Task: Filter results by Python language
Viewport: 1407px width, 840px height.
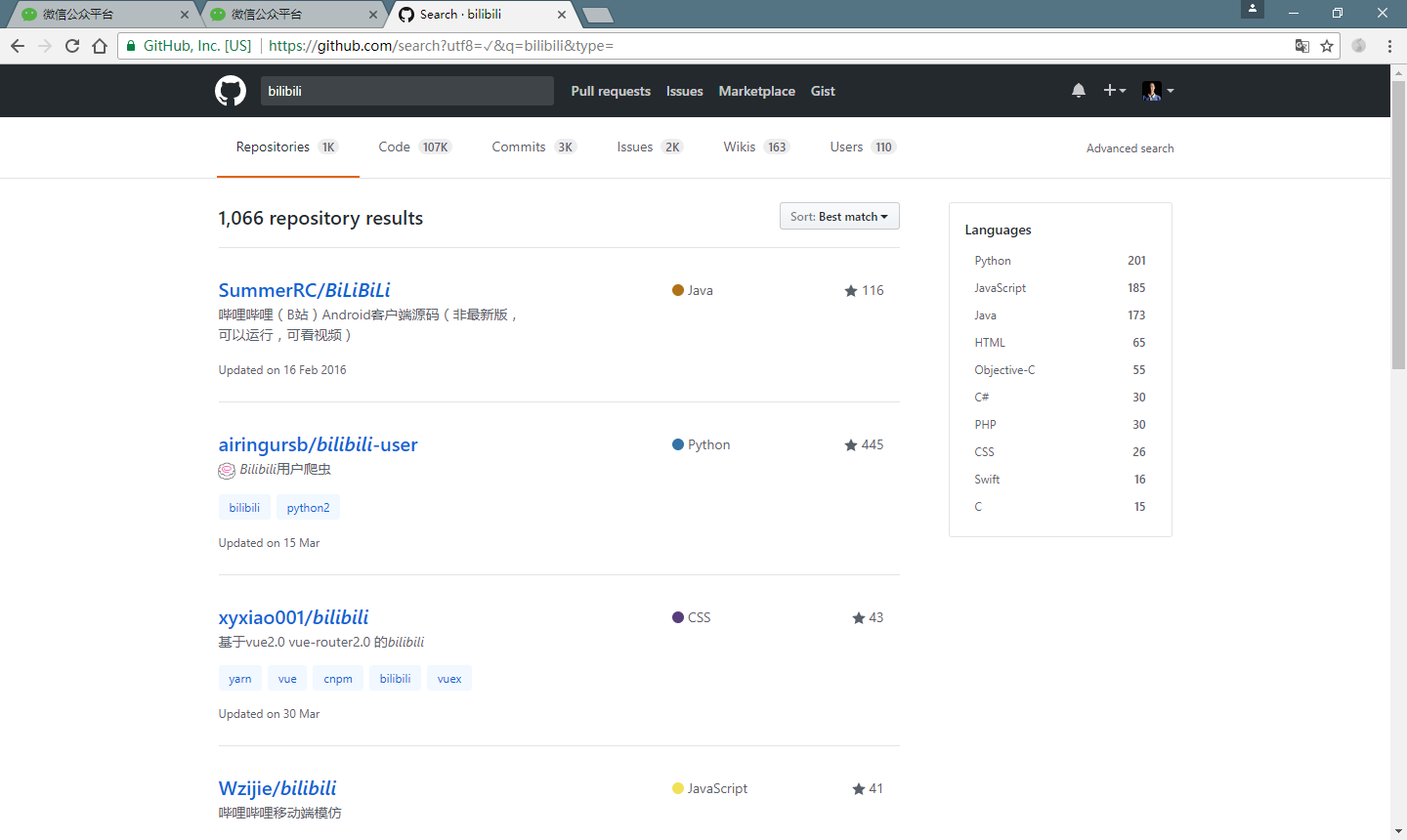Action: [993, 261]
